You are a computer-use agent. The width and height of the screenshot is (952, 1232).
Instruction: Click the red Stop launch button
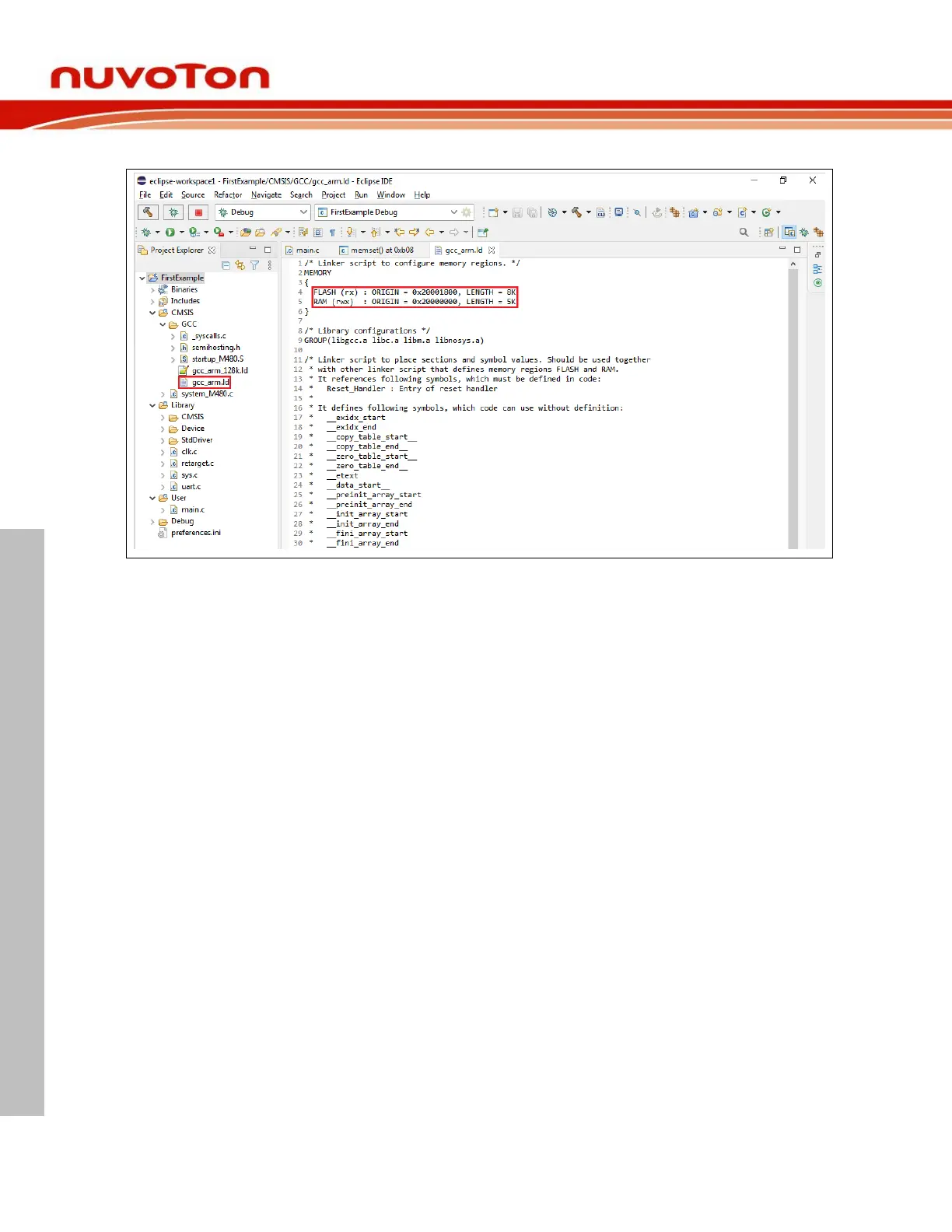pyautogui.click(x=198, y=212)
